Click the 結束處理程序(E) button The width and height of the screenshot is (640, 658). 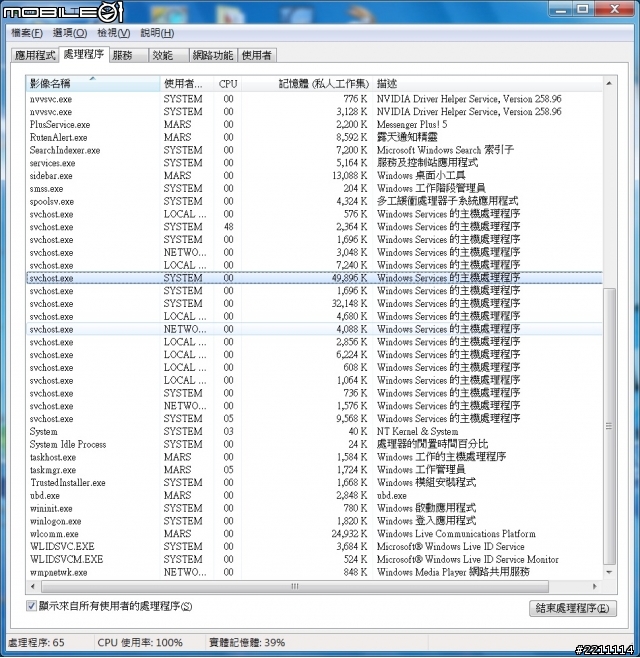[573, 608]
